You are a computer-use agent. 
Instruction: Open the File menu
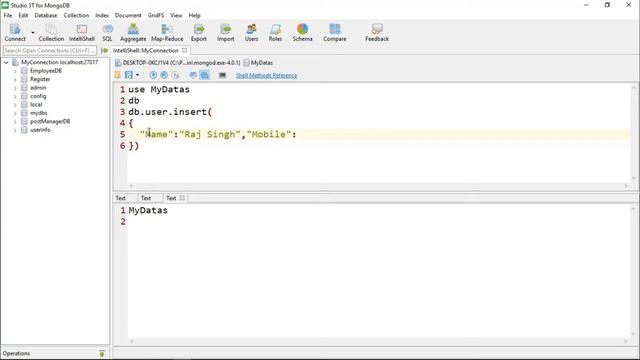pyautogui.click(x=8, y=15)
